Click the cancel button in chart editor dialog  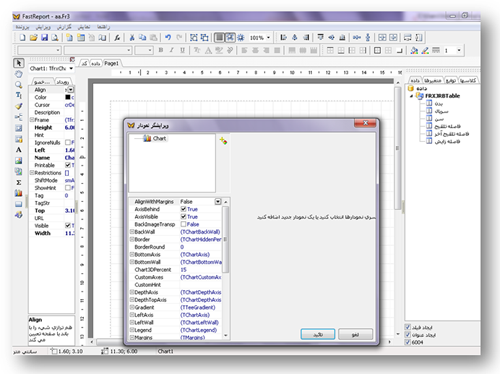[355, 334]
